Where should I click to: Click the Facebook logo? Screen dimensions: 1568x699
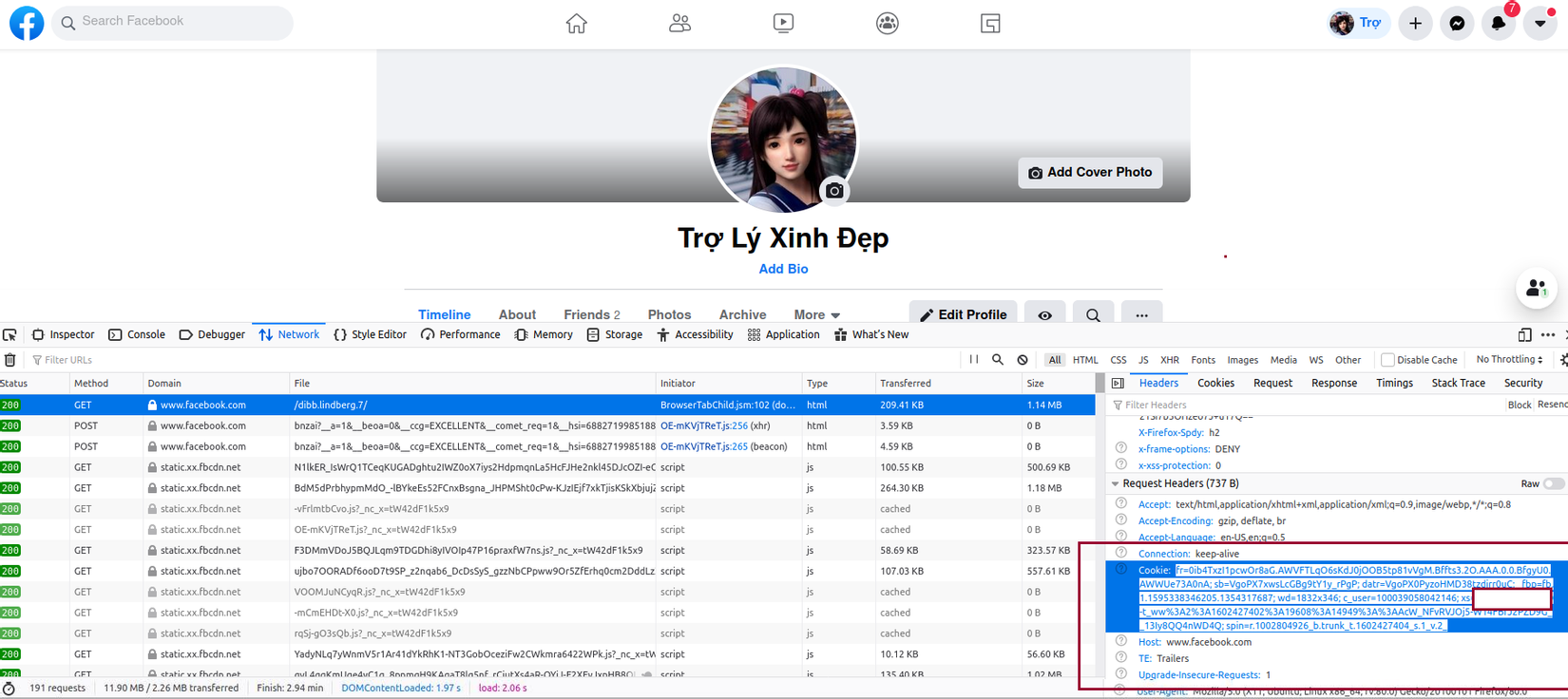27,23
